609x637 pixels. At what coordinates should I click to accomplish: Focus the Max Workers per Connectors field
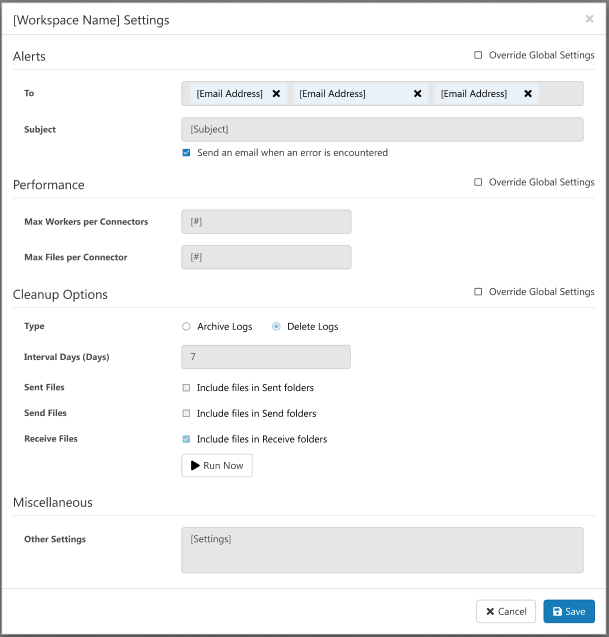pos(266,221)
